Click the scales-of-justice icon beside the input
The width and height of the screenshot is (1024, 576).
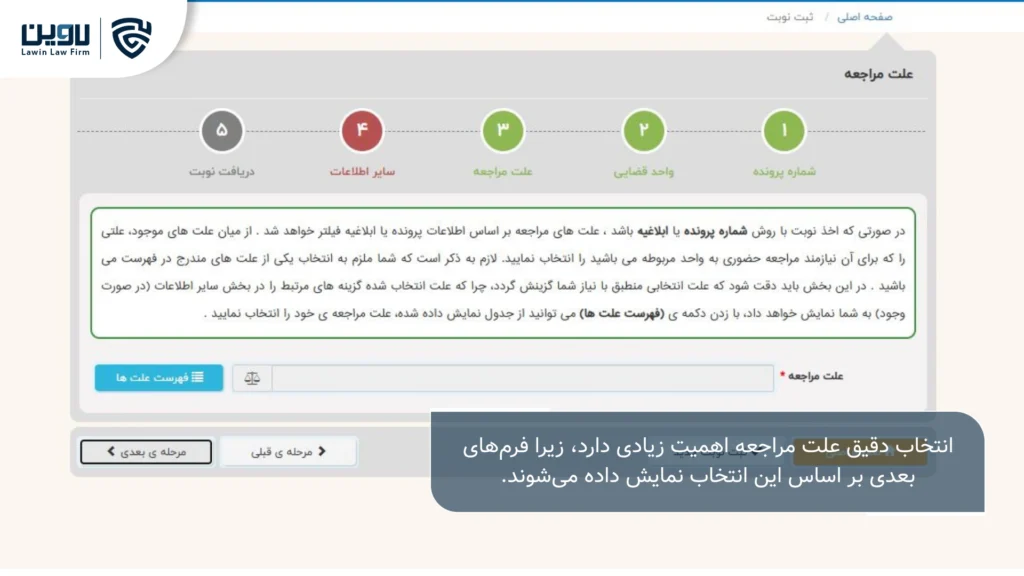252,378
